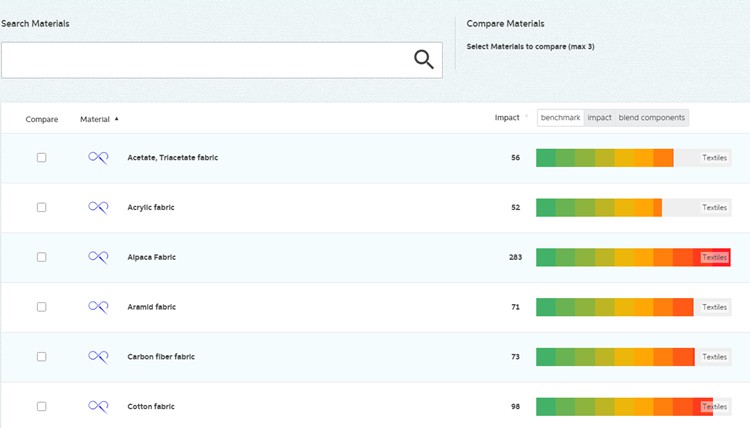The height and width of the screenshot is (428, 750).
Task: Click the magnifying glass search icon
Action: (x=424, y=60)
